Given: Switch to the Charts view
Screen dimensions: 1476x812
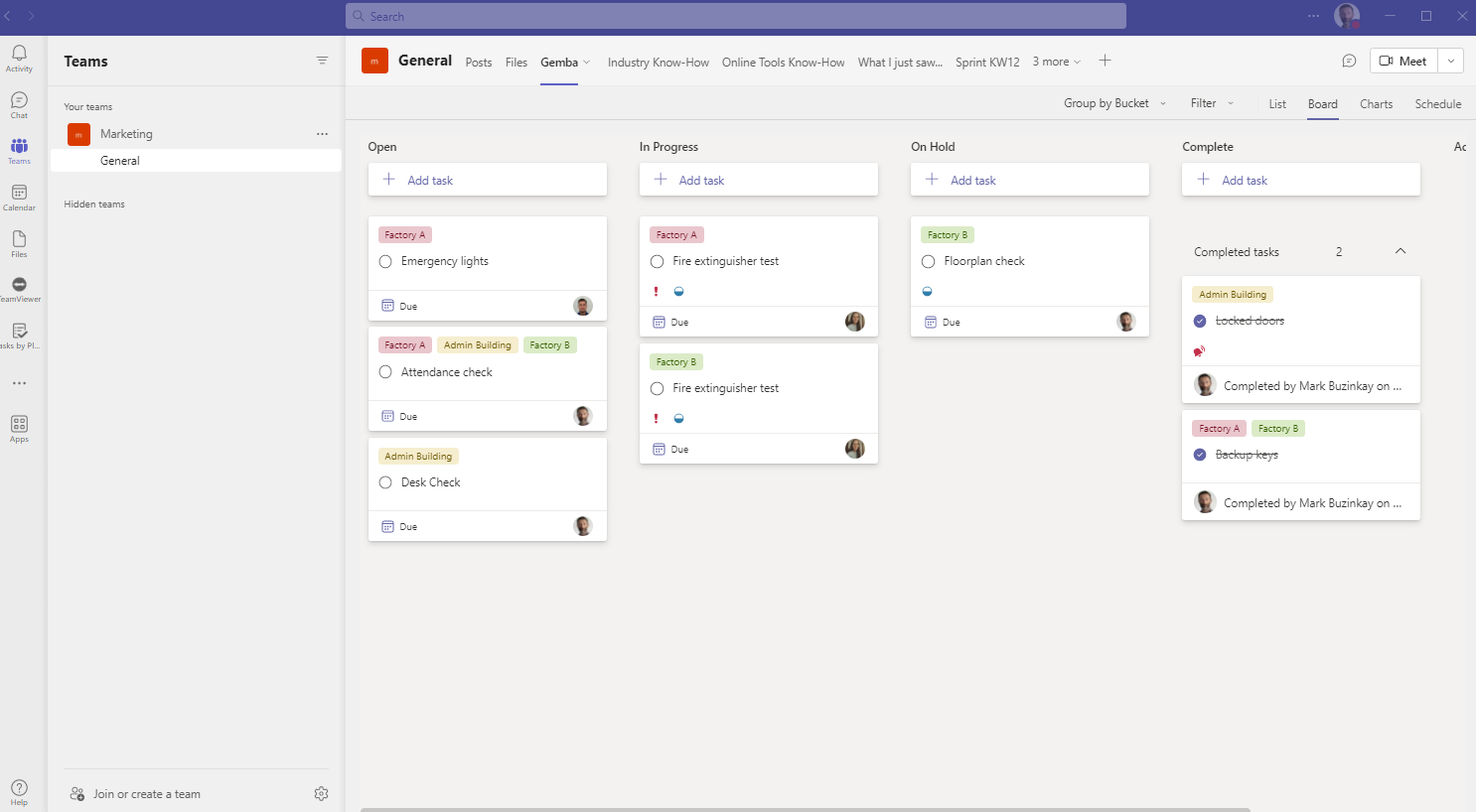Looking at the screenshot, I should coord(1377,104).
